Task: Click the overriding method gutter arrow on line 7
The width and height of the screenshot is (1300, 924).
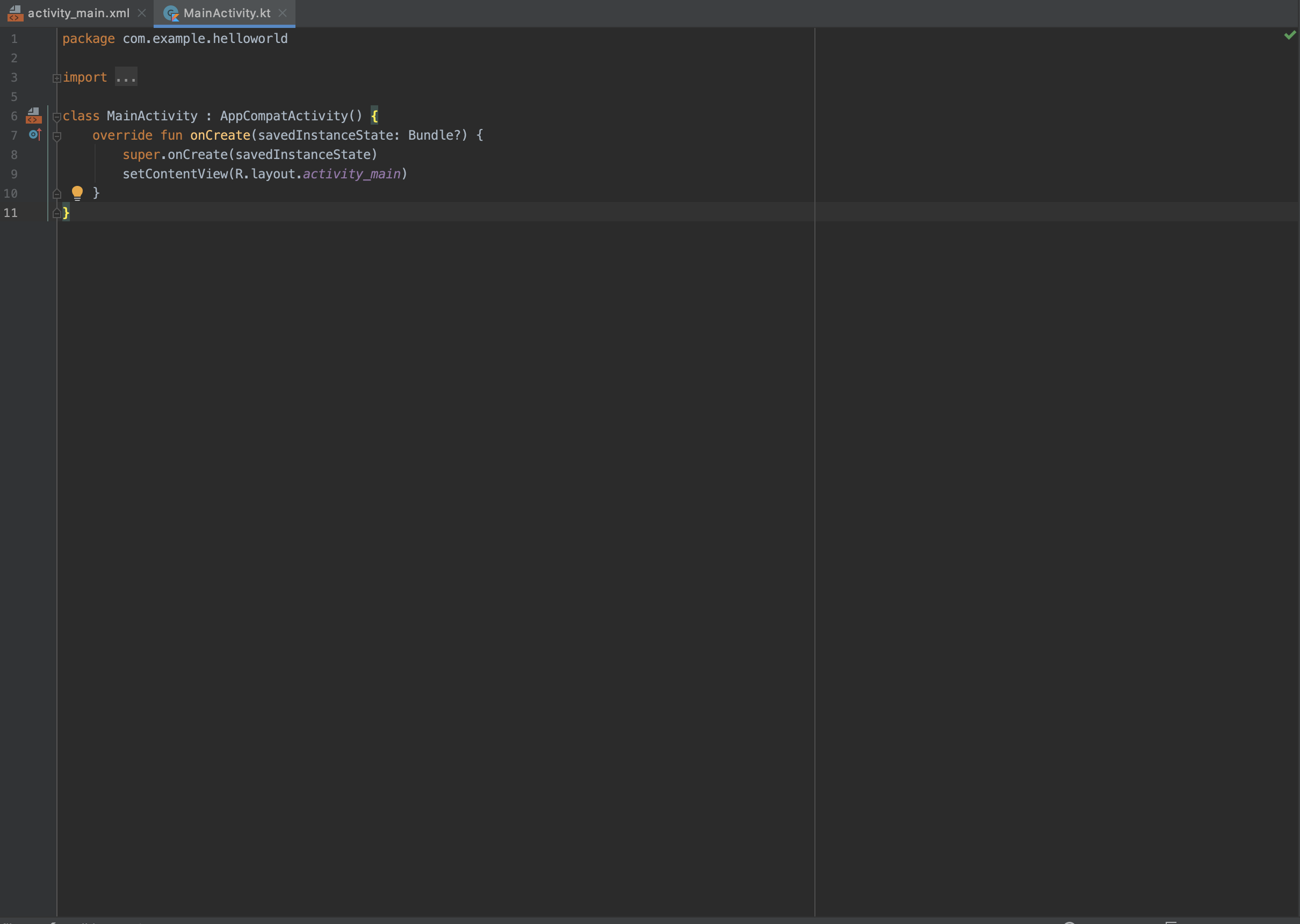Action: (x=34, y=135)
